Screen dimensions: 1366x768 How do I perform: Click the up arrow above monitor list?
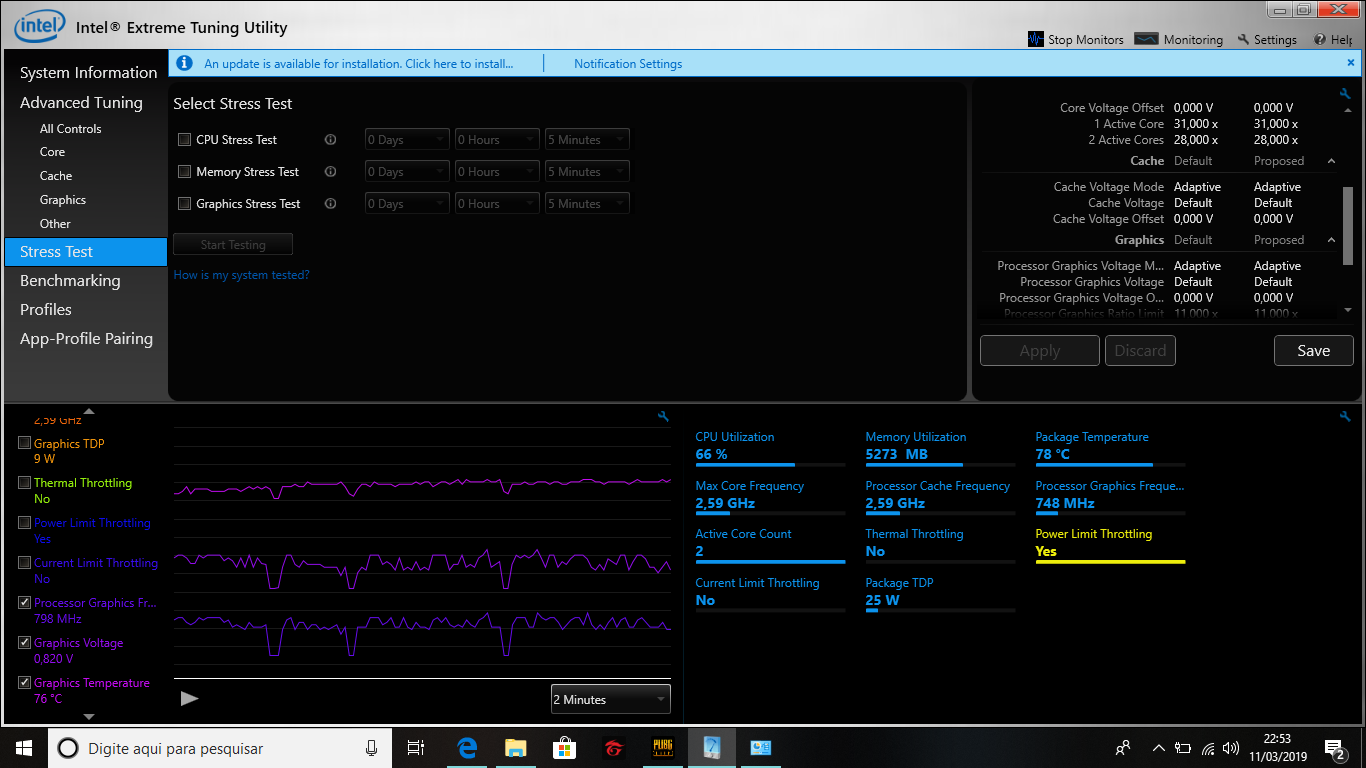[x=89, y=411]
